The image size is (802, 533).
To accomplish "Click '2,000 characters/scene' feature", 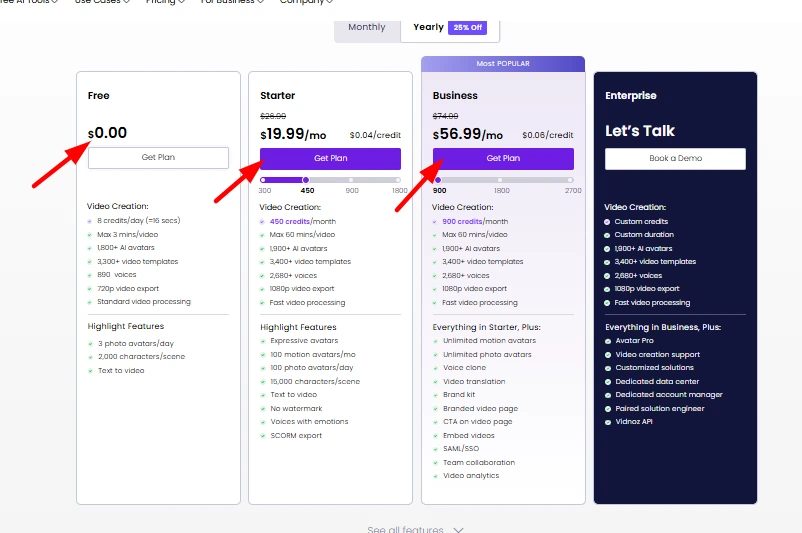I will [x=142, y=357].
